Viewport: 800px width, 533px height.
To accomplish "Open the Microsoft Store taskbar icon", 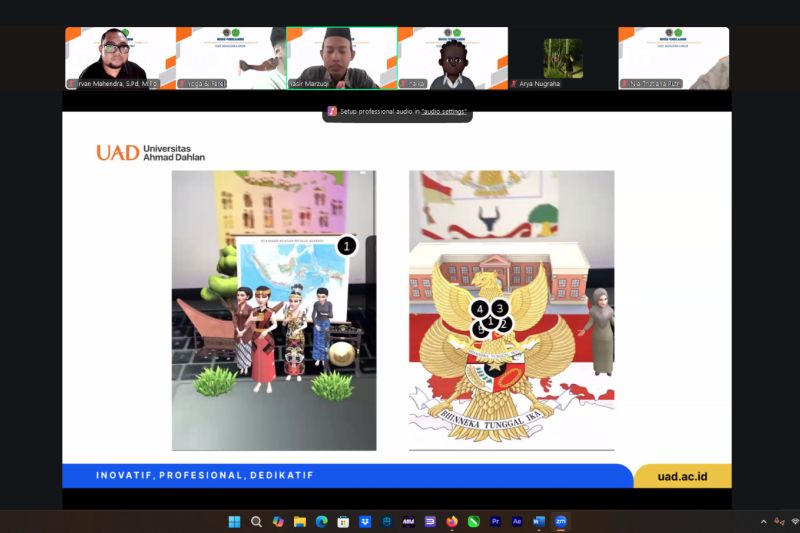I will 343,521.
